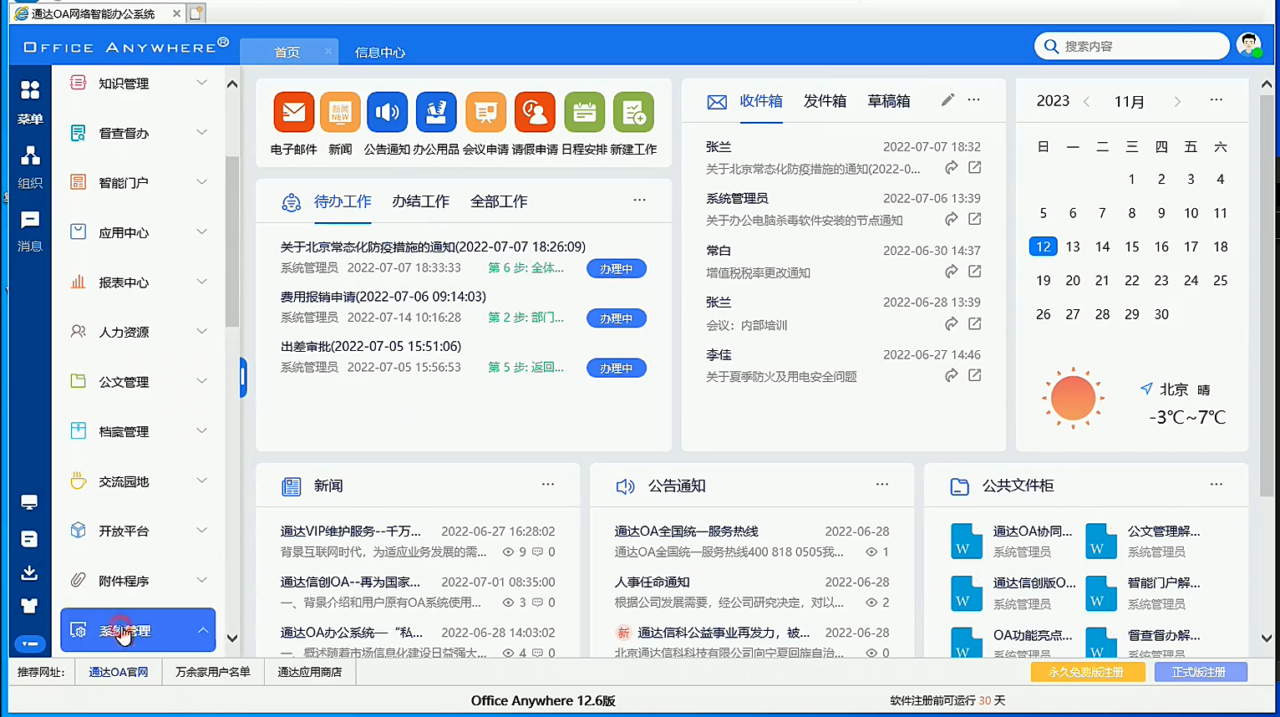
Task: Close the 首页 tab
Action: [328, 52]
